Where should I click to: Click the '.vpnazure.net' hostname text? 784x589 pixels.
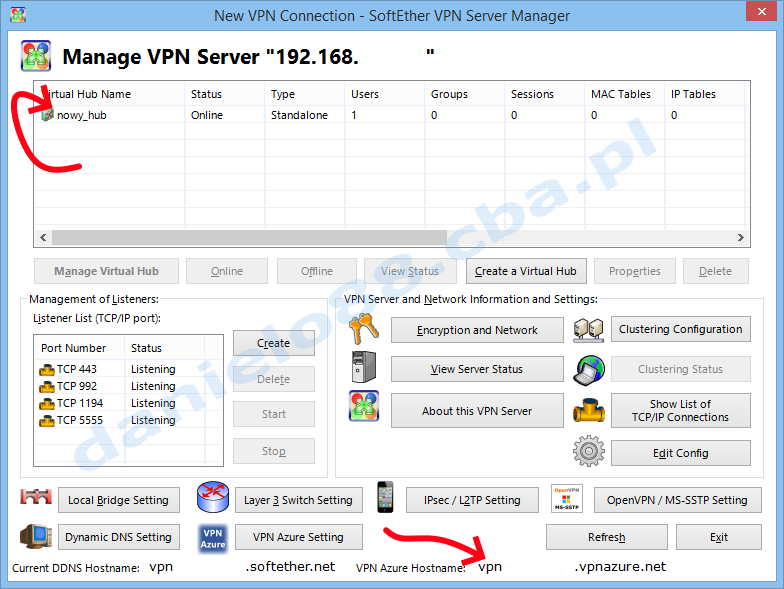(620, 566)
